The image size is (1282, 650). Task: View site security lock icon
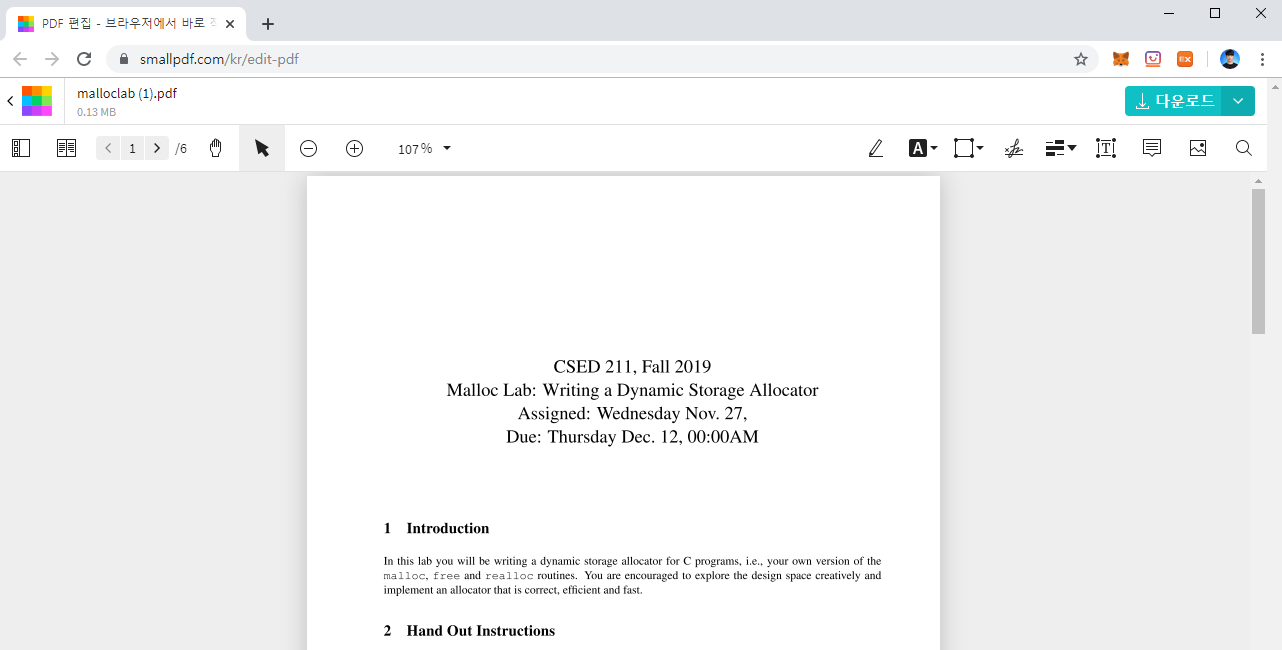(x=124, y=59)
